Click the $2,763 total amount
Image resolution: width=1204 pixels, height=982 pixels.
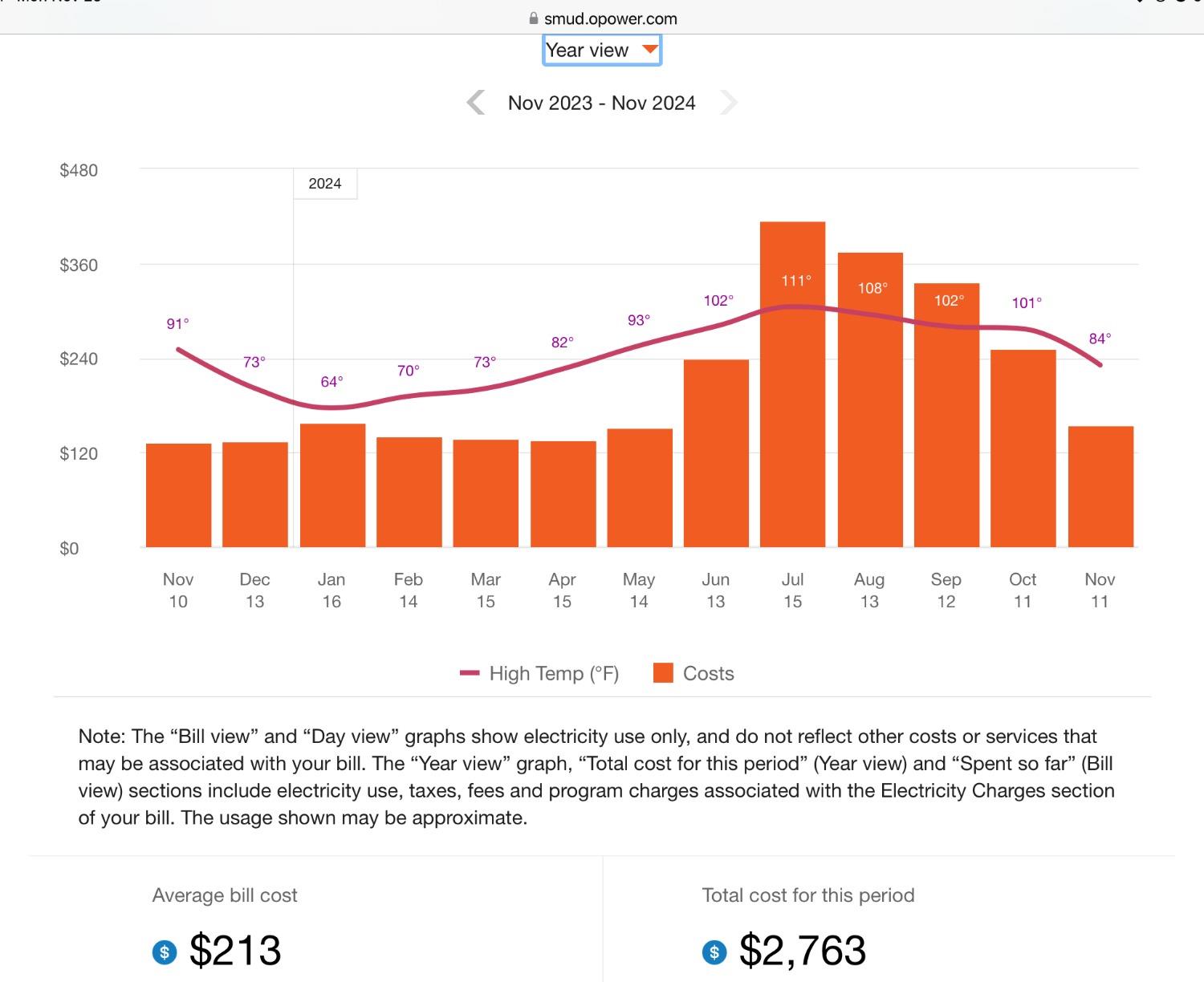coord(803,951)
